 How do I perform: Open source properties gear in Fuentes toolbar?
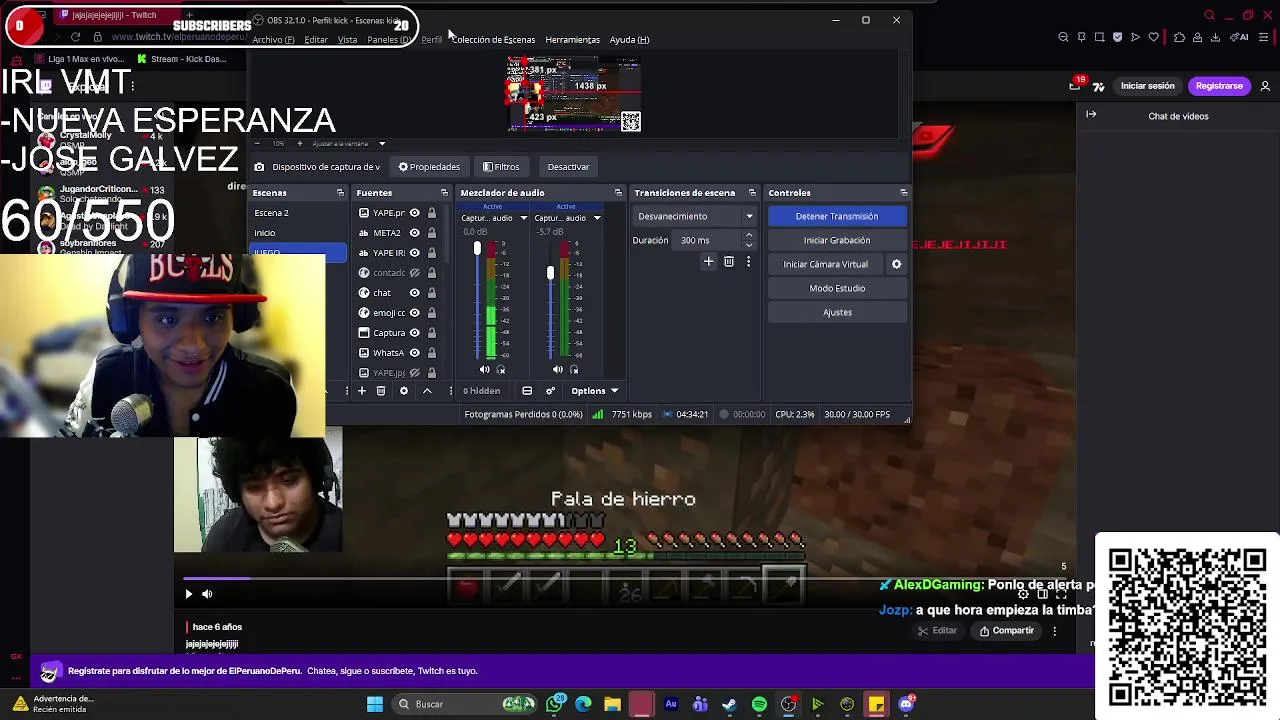[x=404, y=391]
